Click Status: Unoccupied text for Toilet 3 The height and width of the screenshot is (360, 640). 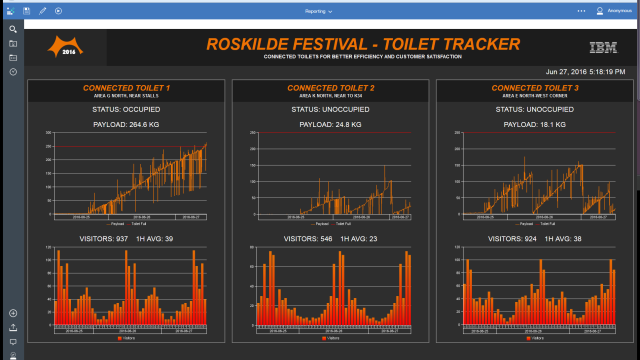pyautogui.click(x=535, y=109)
